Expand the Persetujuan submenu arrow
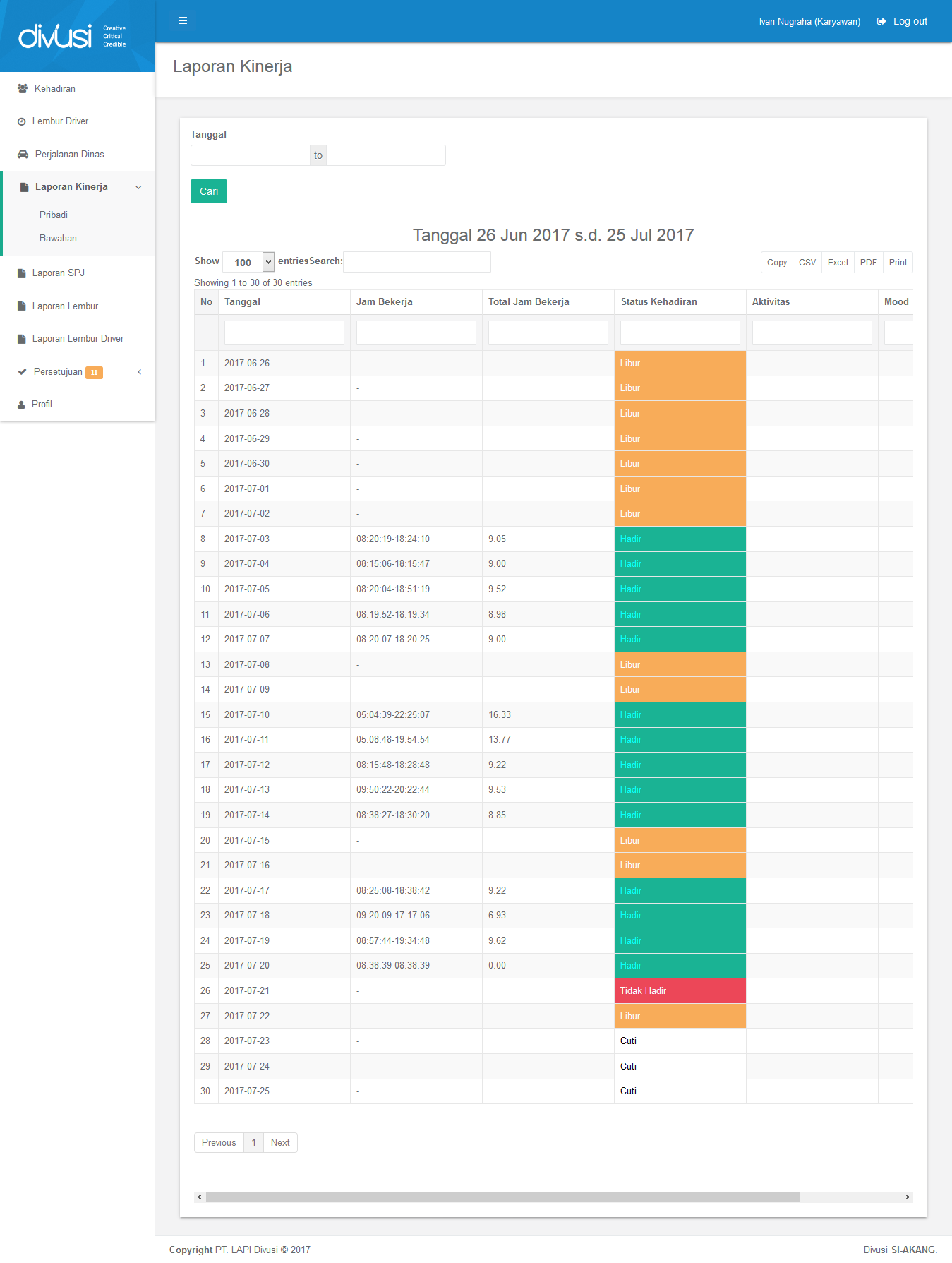 point(140,372)
